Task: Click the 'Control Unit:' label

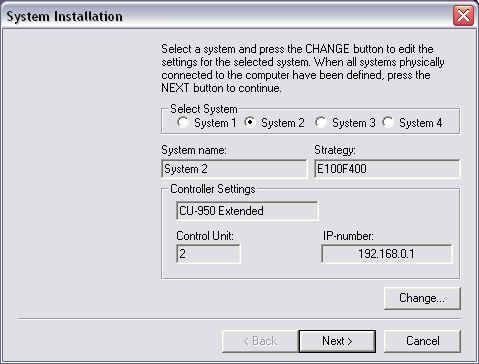Action: coord(205,236)
